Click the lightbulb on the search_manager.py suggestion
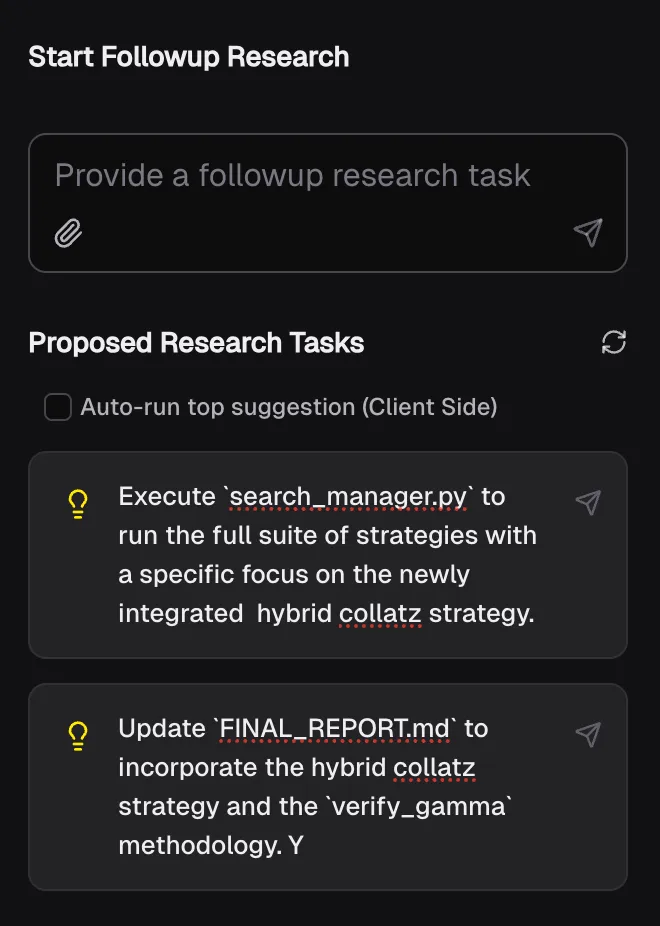 pos(78,503)
